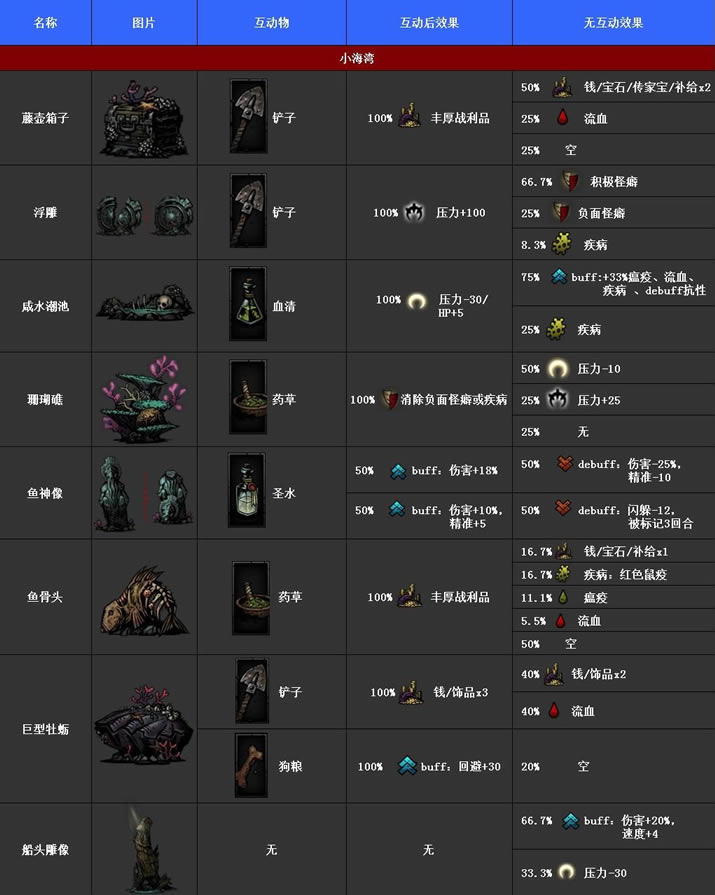Click the 巨型牡蛎 name cell
Image resolution: width=715 pixels, height=895 pixels.
46,729
